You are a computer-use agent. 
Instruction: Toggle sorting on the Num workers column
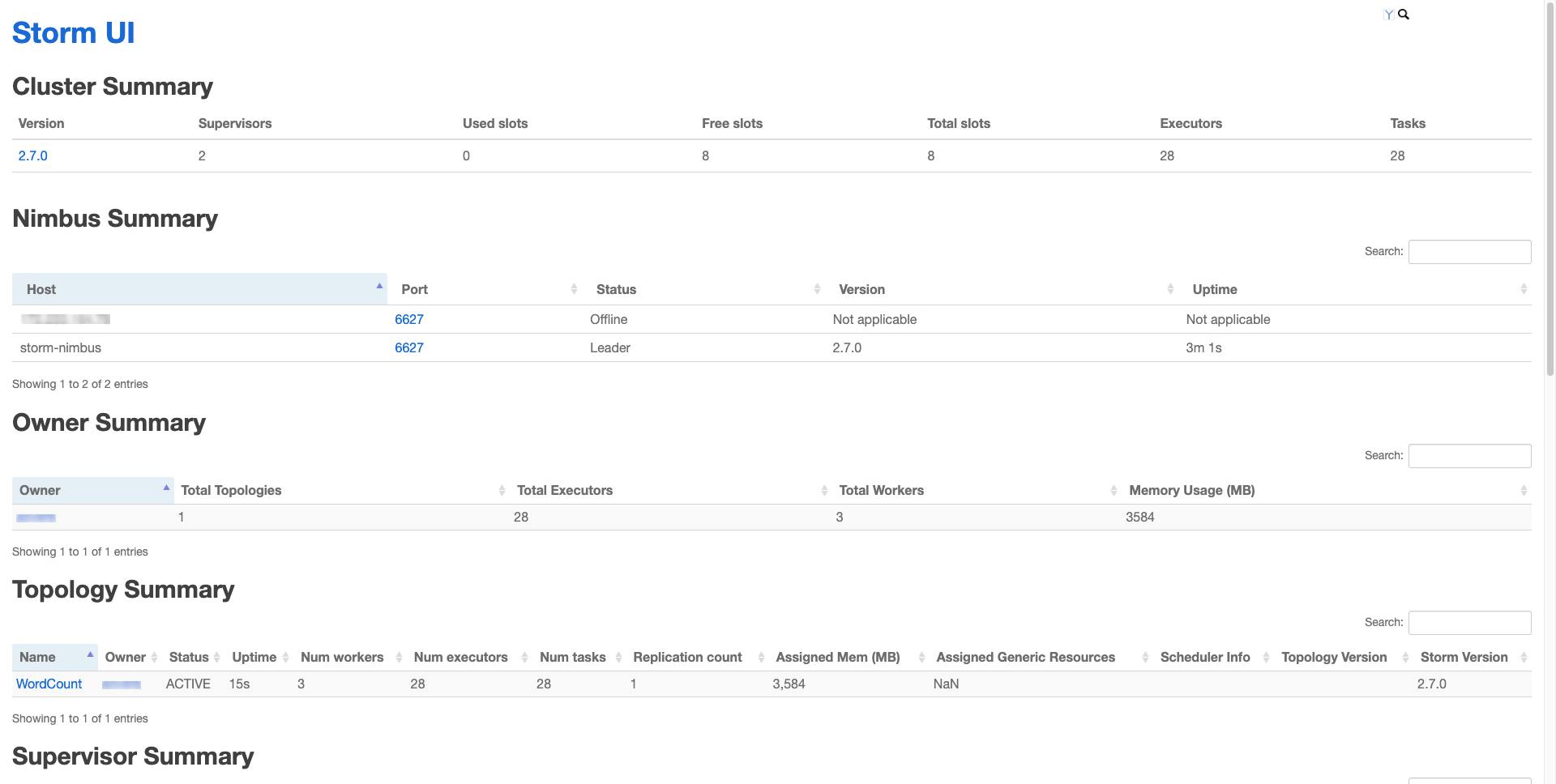pos(398,657)
